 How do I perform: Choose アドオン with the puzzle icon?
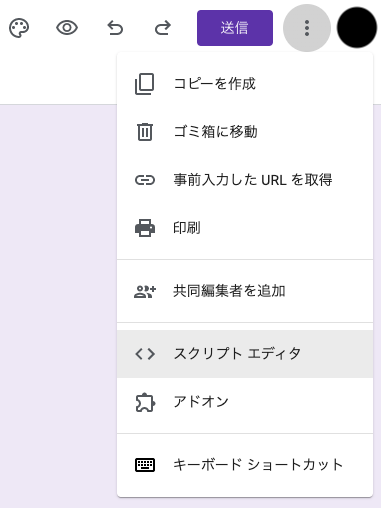245,402
